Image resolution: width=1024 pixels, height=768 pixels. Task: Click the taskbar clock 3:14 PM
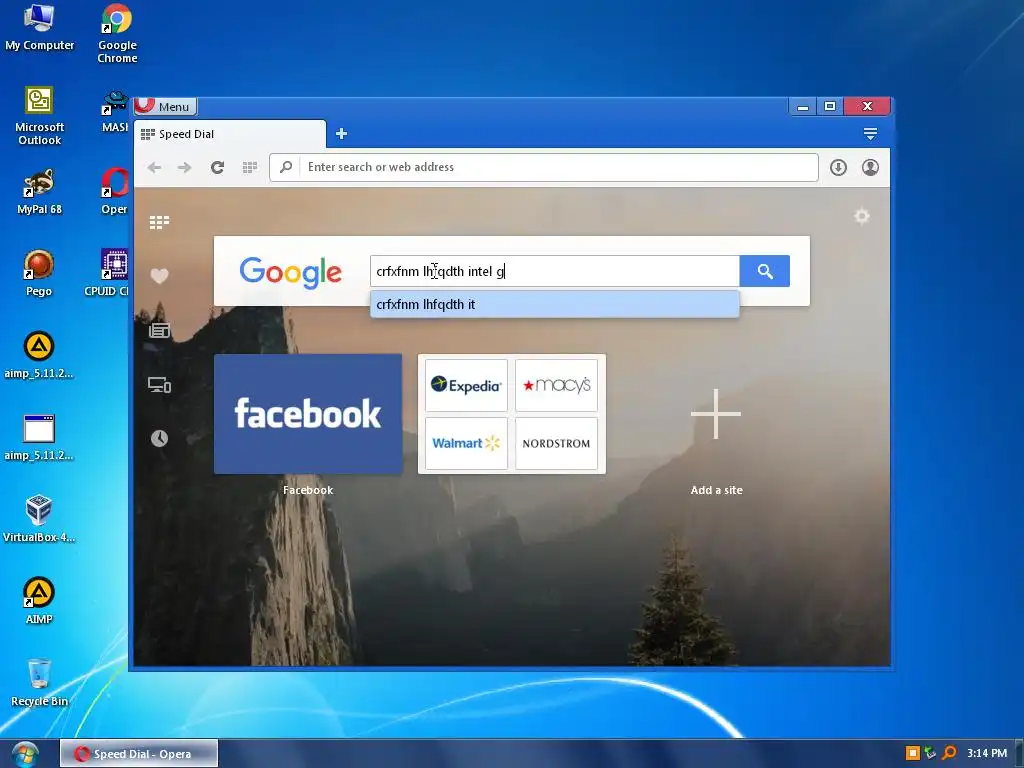pyautogui.click(x=987, y=754)
